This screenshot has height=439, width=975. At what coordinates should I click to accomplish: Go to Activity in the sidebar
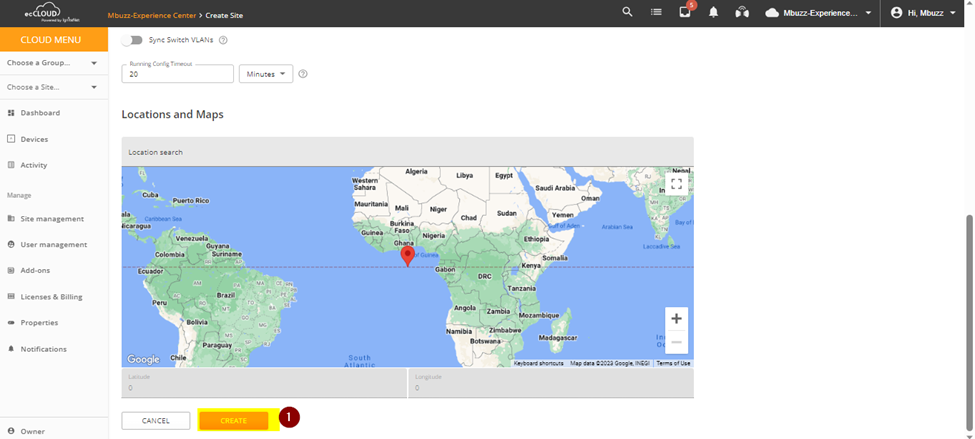[x=34, y=165]
